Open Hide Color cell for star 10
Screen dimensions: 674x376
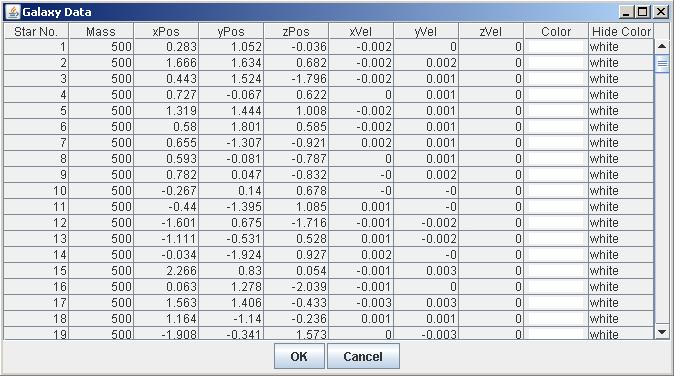[x=621, y=191]
